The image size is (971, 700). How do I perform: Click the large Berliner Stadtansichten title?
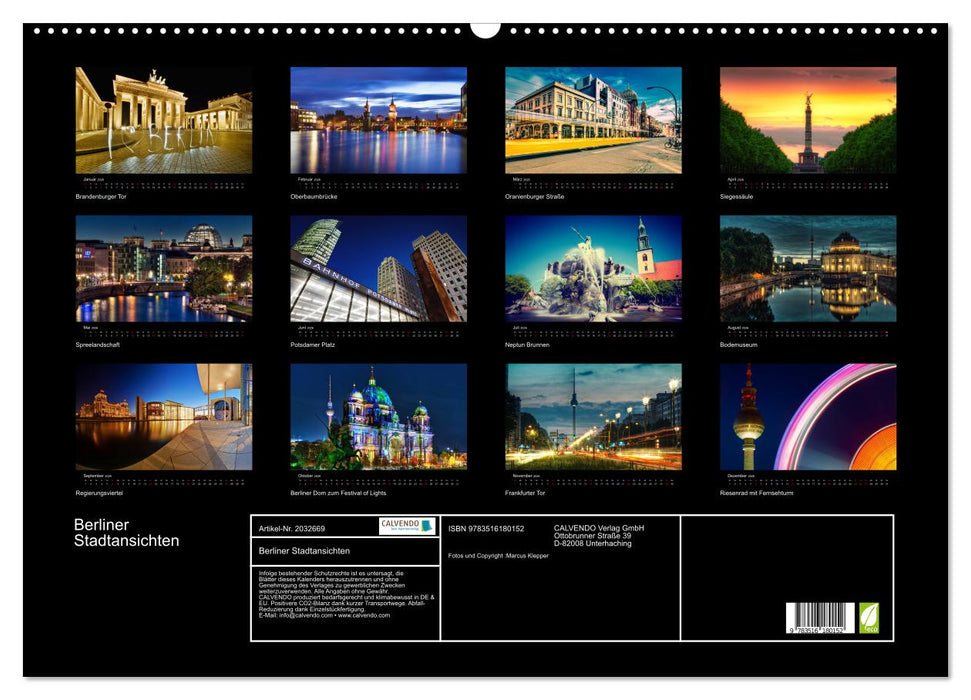pos(127,533)
